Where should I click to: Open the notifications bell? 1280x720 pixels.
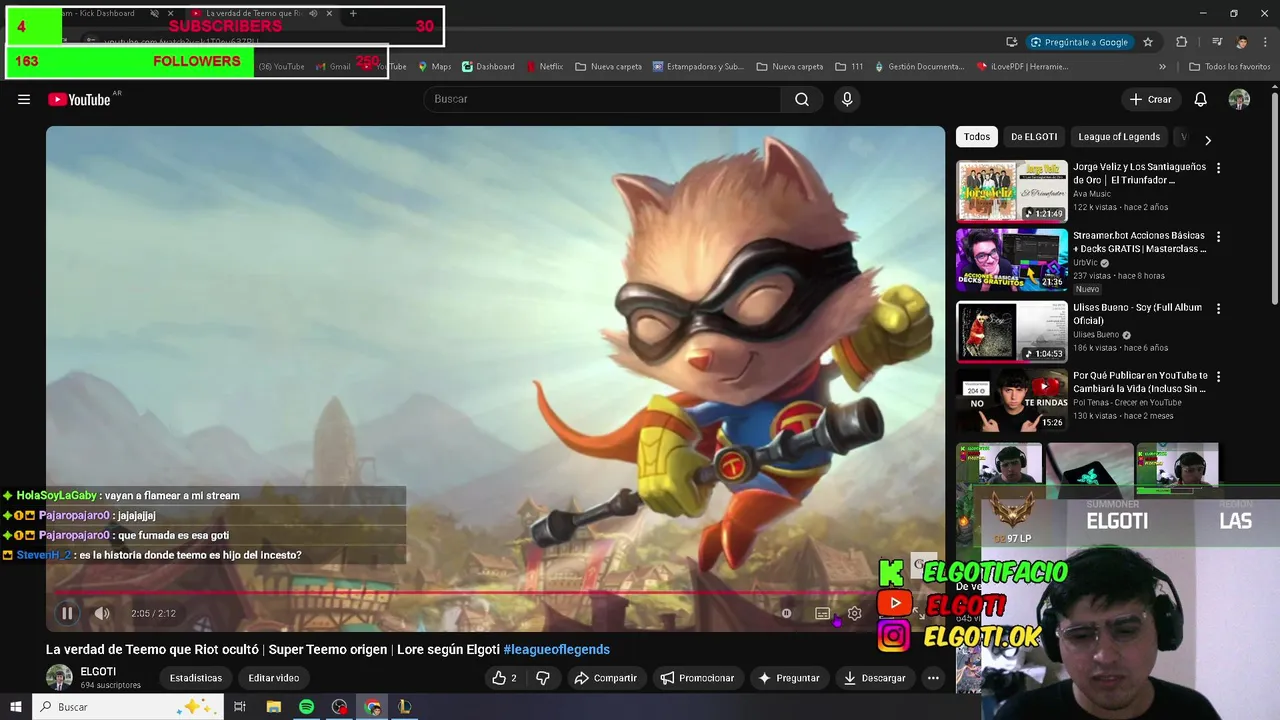point(1201,99)
